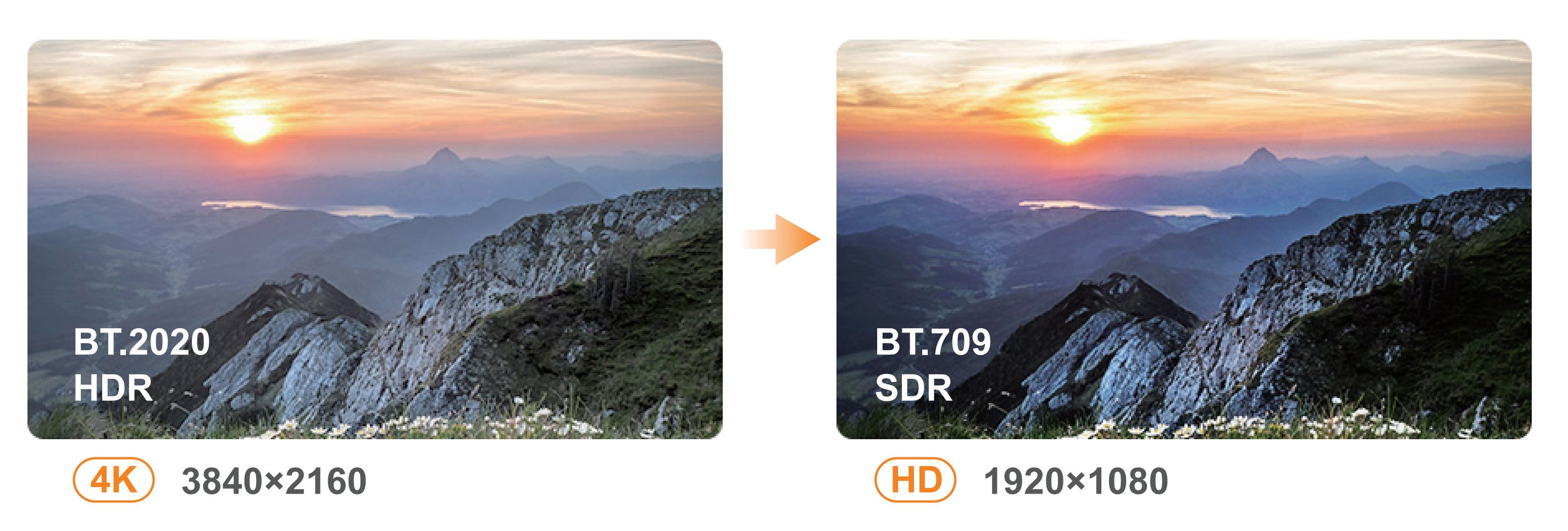Click the orange 4K badge

[x=114, y=480]
